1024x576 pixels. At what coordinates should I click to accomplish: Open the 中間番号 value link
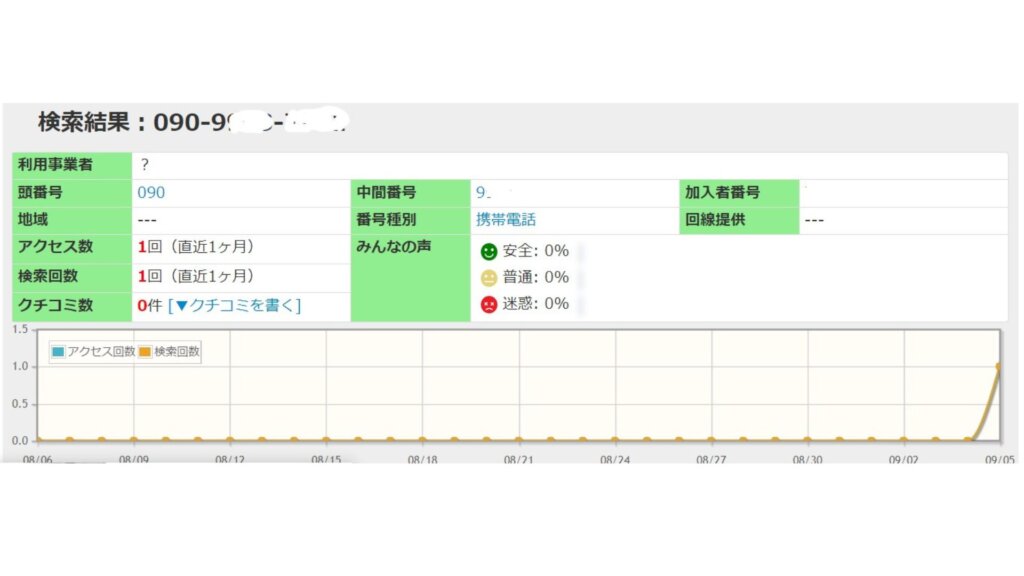point(483,193)
